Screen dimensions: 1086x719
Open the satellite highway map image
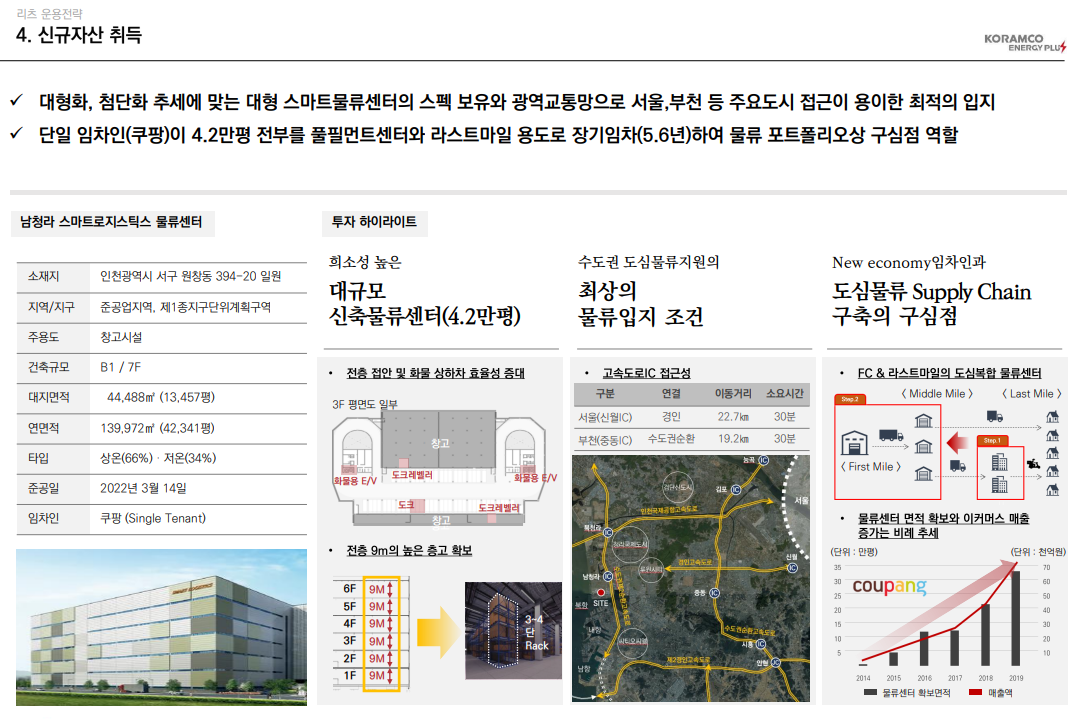click(691, 578)
